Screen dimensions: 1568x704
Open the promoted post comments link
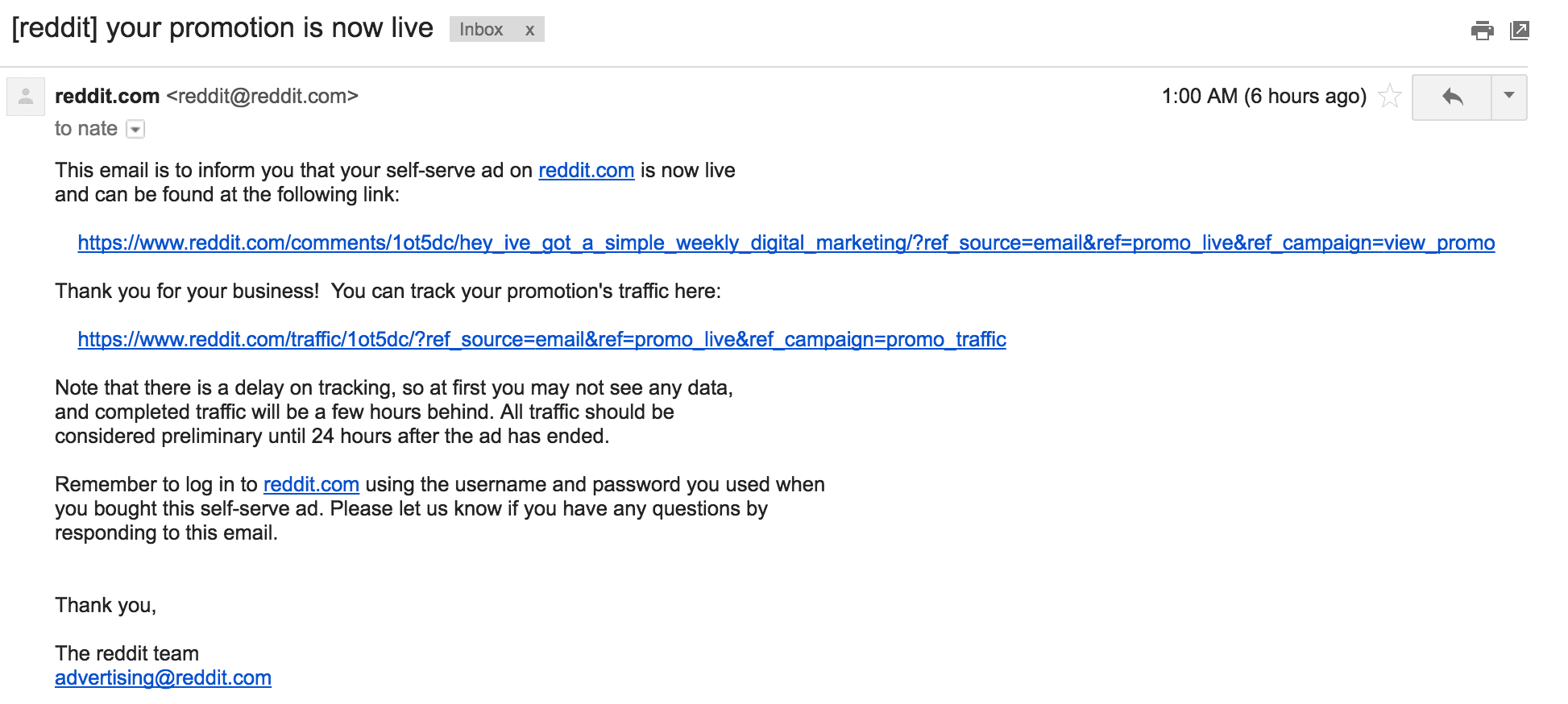click(786, 243)
